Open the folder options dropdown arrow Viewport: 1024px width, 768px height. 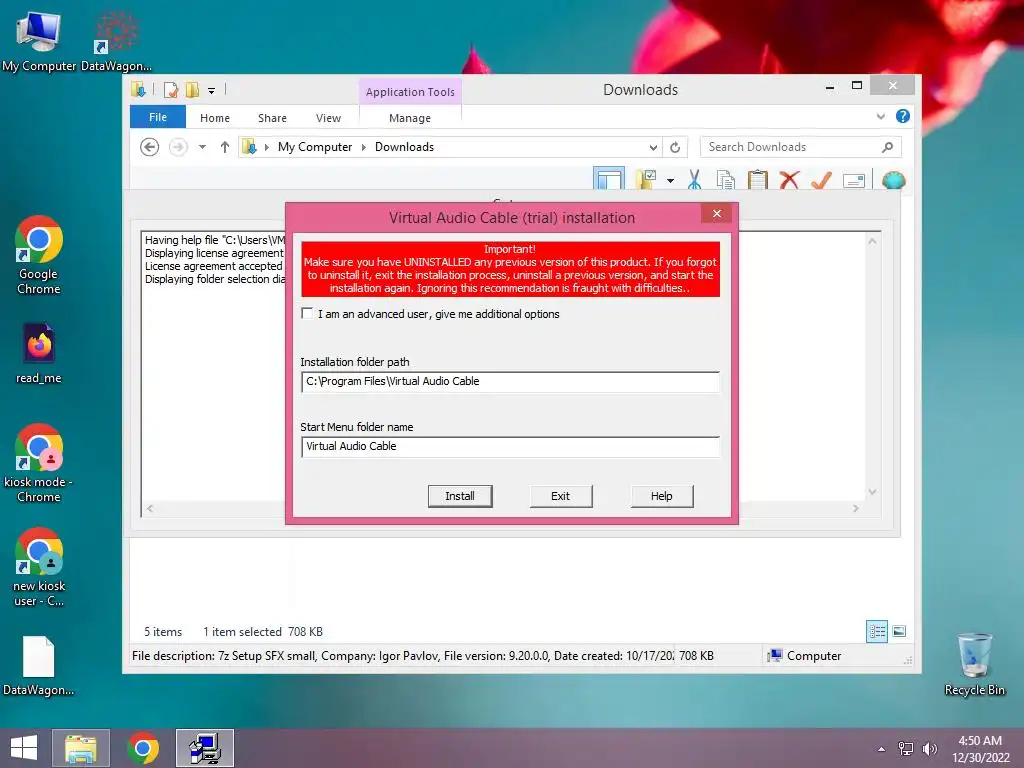[671, 180]
